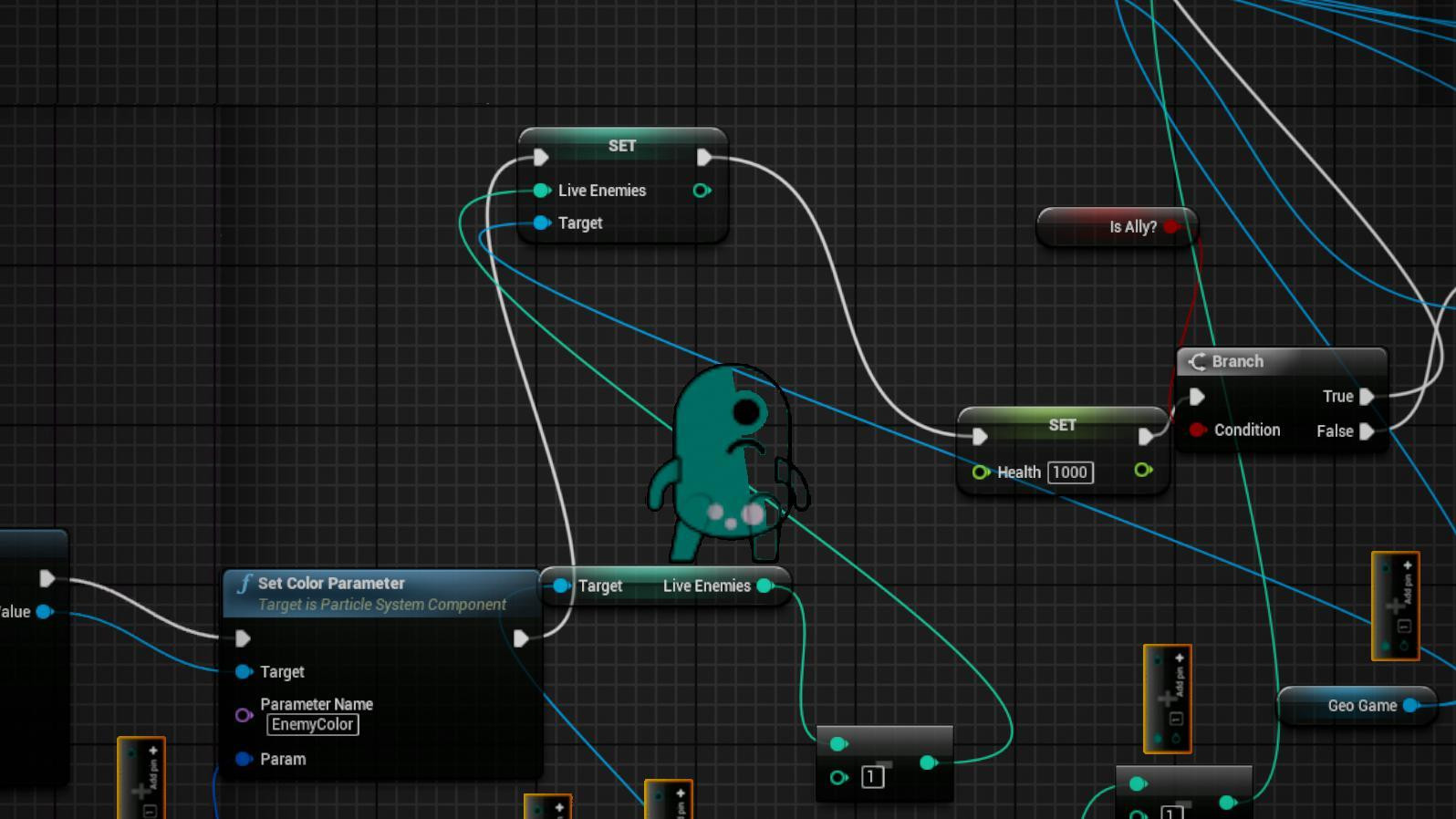The image size is (1456, 819).
Task: Click the Param pin on Set Color Parameter
Action: tap(244, 759)
